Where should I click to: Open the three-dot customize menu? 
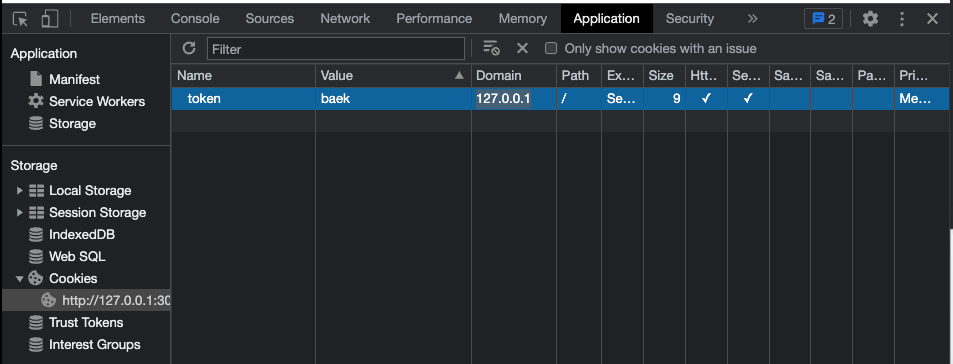coord(902,19)
